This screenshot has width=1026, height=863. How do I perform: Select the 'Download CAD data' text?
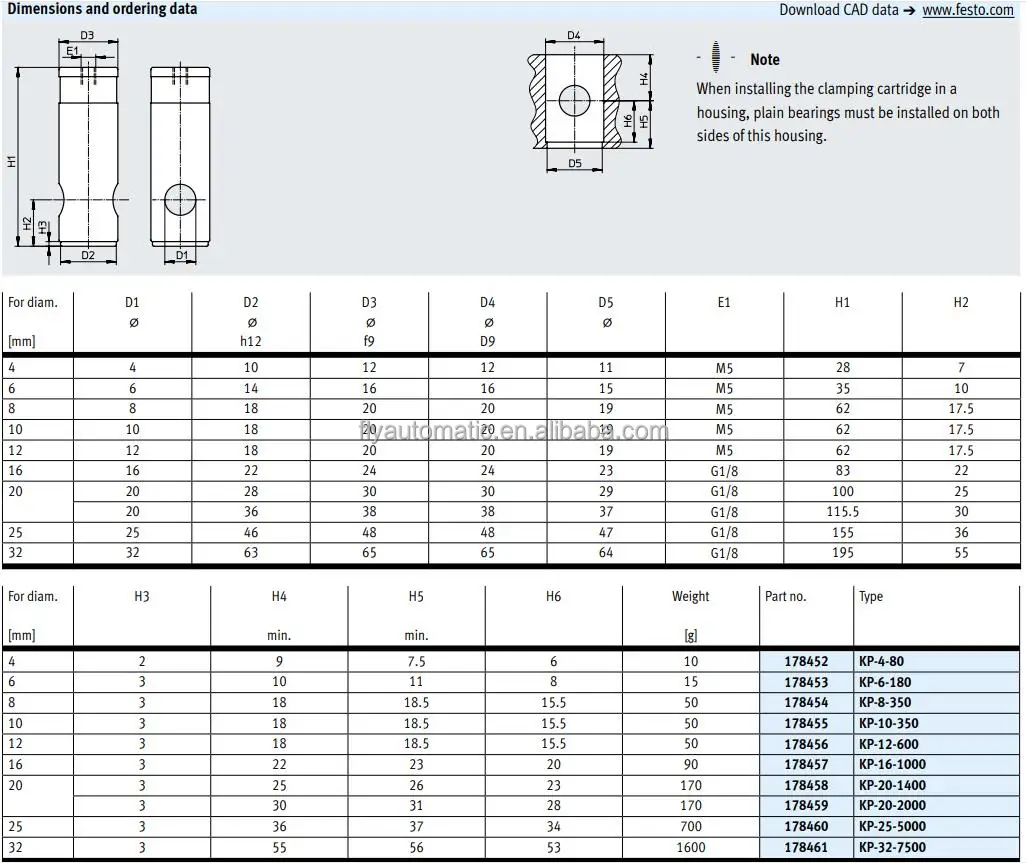coord(839,10)
